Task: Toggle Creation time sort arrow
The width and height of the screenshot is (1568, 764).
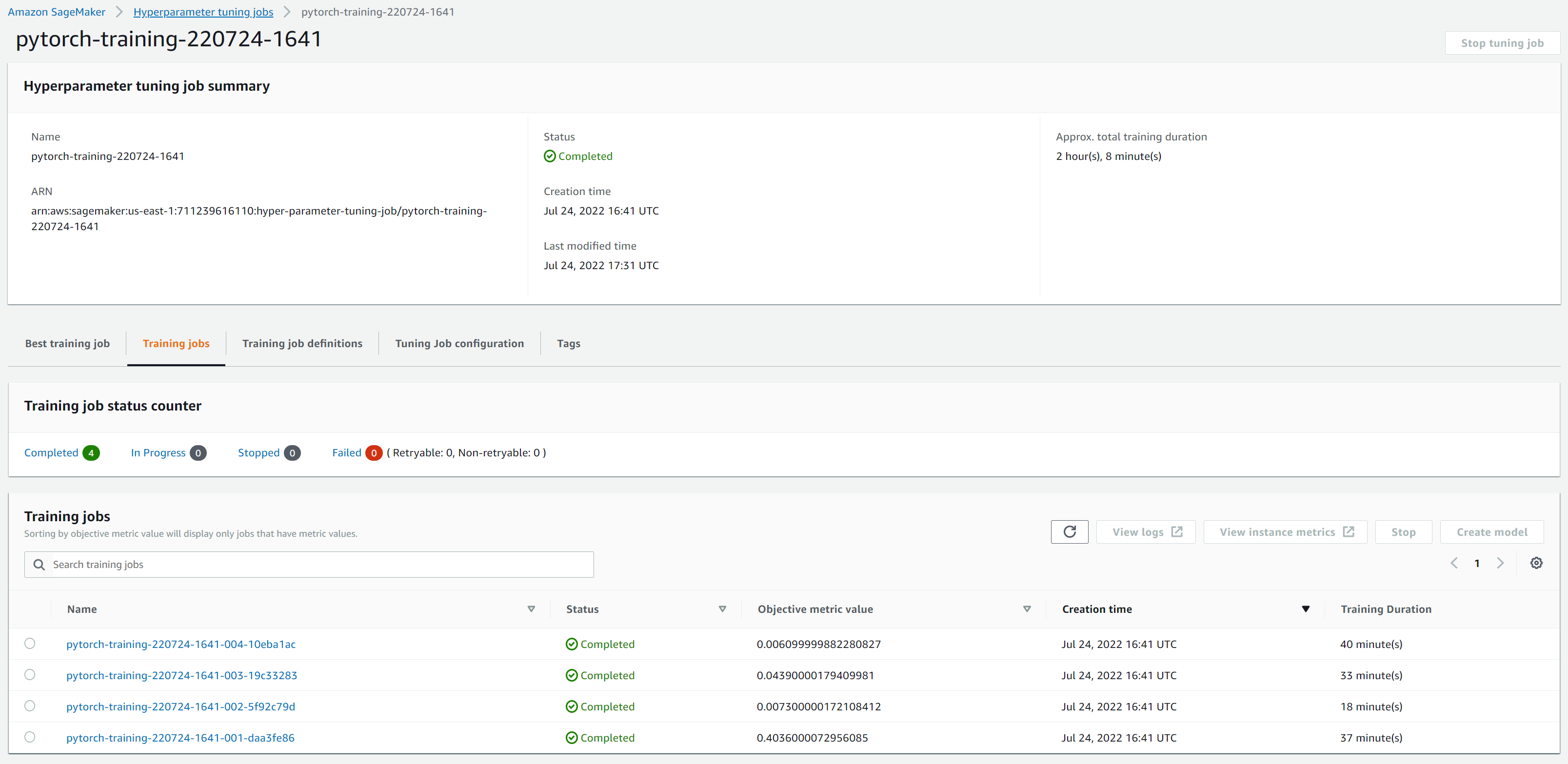Action: pos(1306,609)
